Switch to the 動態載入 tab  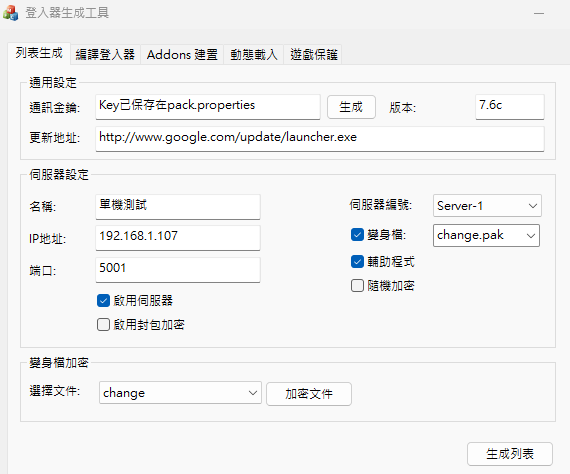[254, 55]
